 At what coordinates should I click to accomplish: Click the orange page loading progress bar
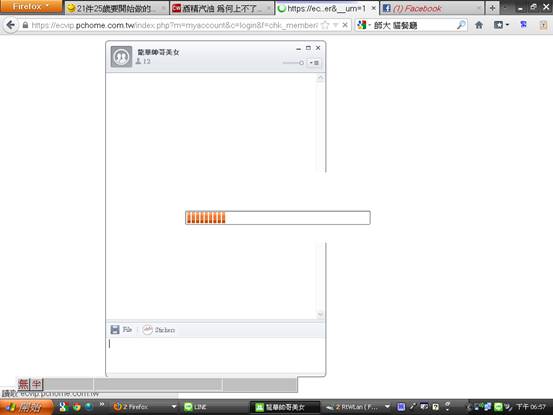(x=278, y=218)
